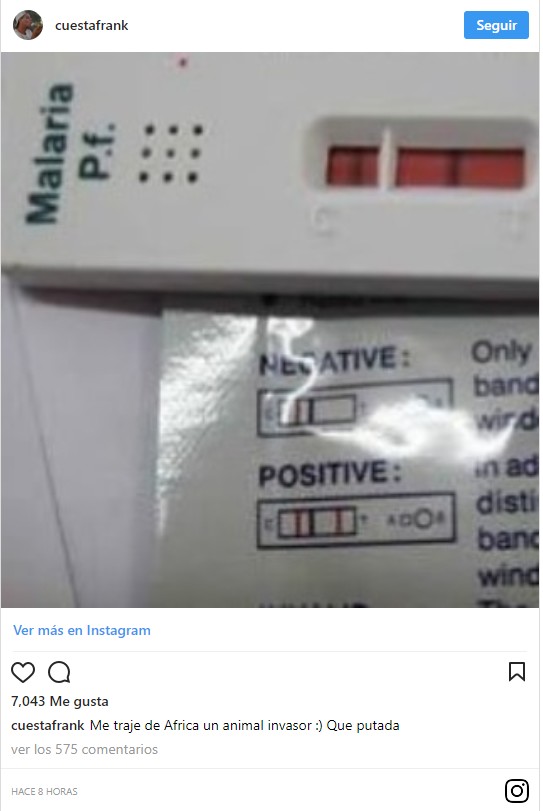Open cuestafrank profile avatar
This screenshot has height=811, width=543.
click(x=28, y=25)
